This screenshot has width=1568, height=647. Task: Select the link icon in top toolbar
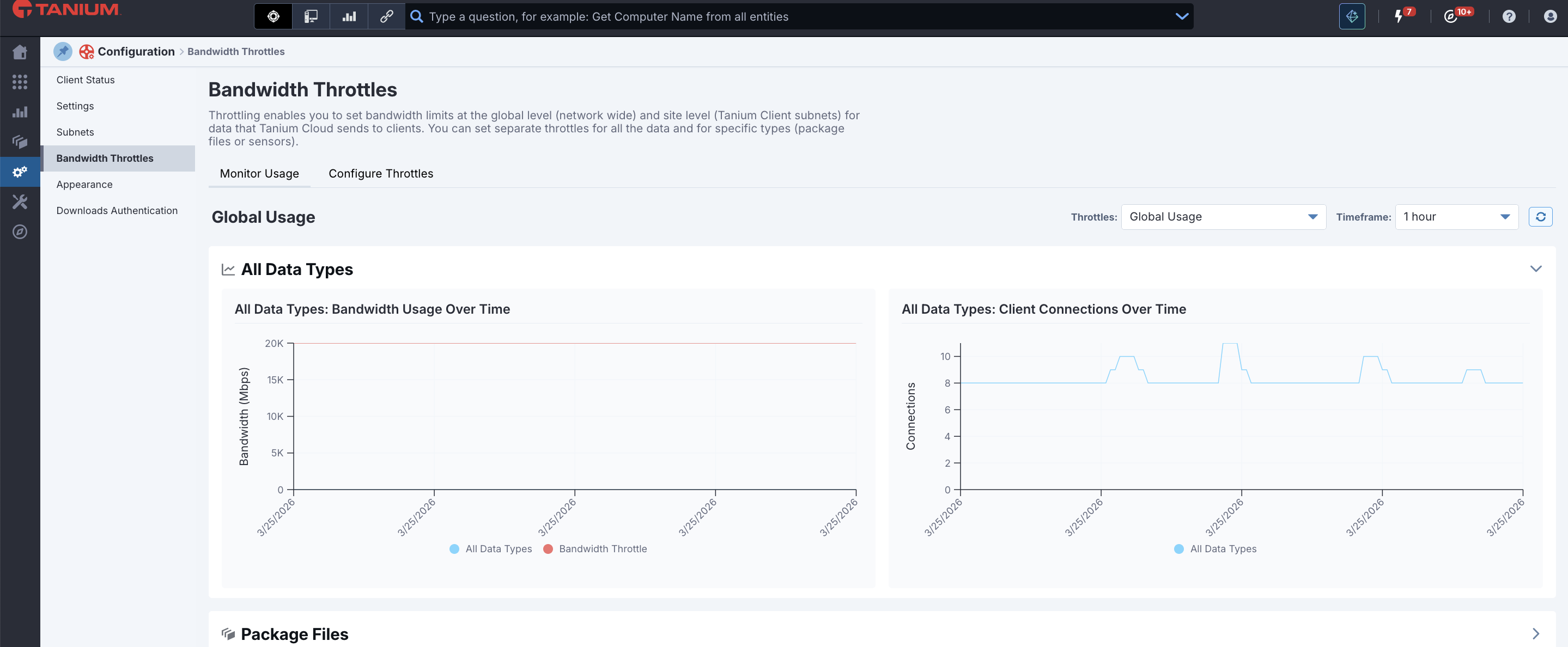tap(386, 16)
